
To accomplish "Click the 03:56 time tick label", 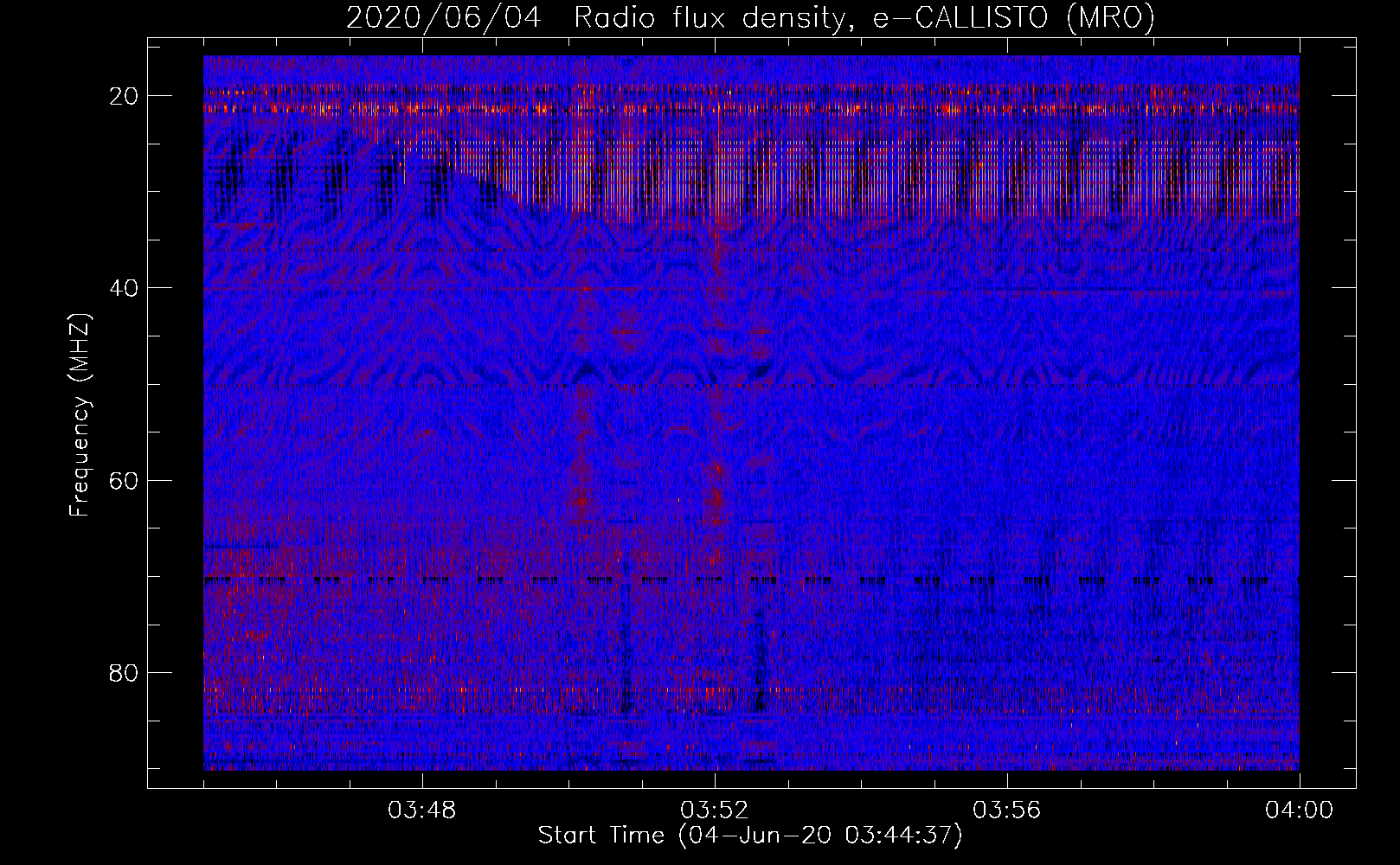I will [1007, 811].
